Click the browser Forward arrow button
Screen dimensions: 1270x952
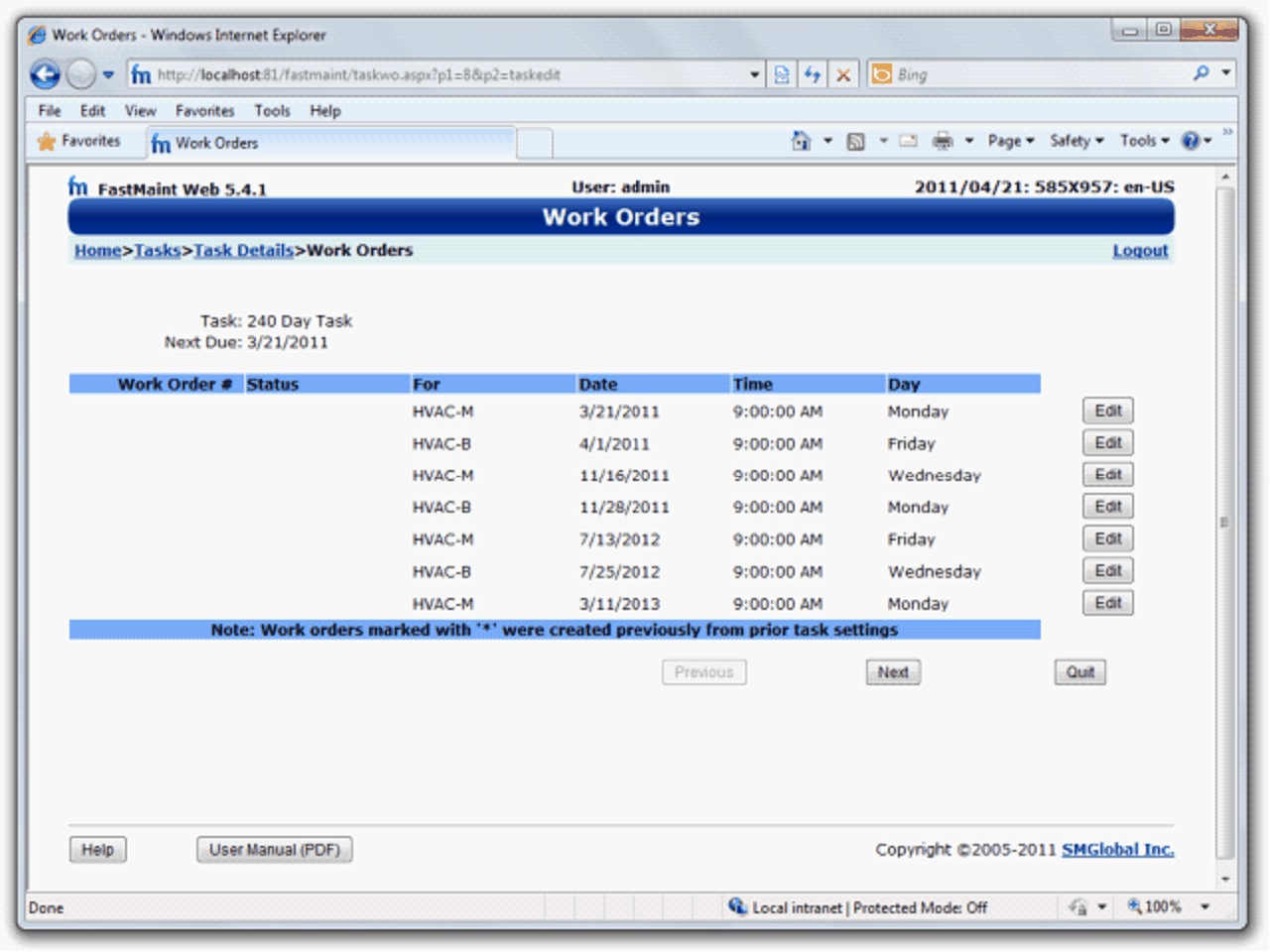click(x=80, y=74)
